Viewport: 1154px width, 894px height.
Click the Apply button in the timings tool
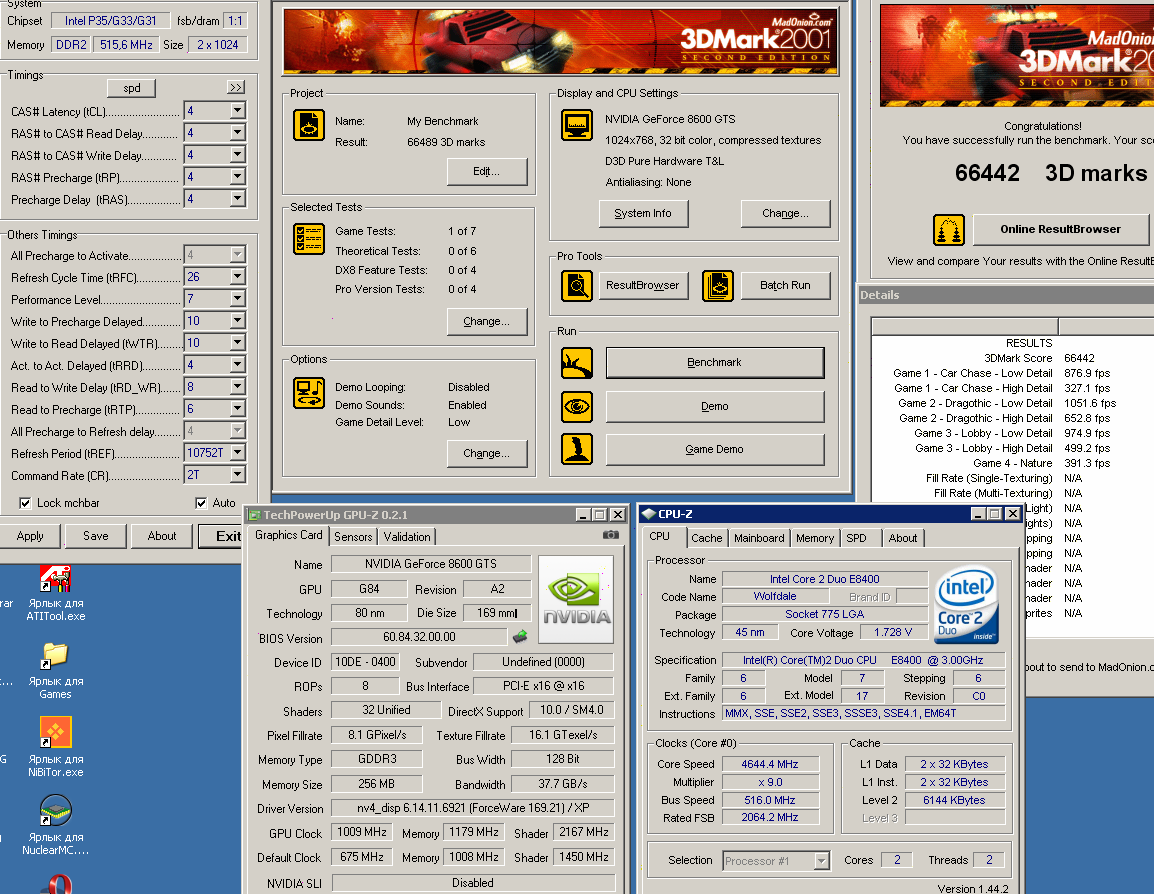tap(30, 536)
